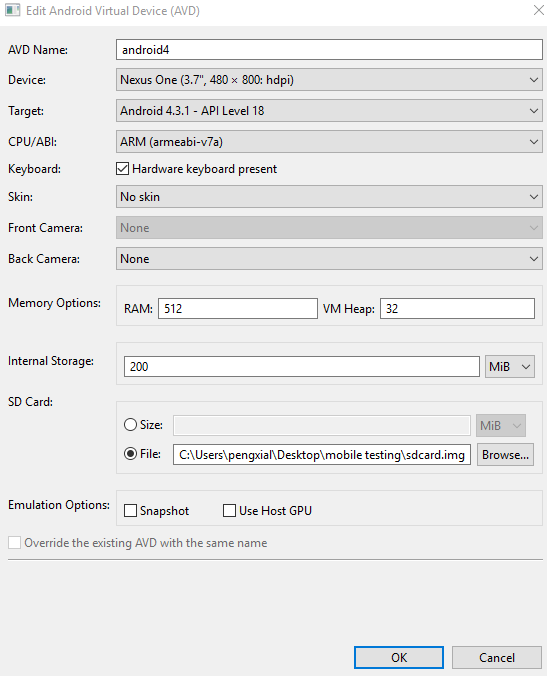The height and width of the screenshot is (676, 547).
Task: Open the Device dropdown showing Nexus One
Action: [329, 80]
